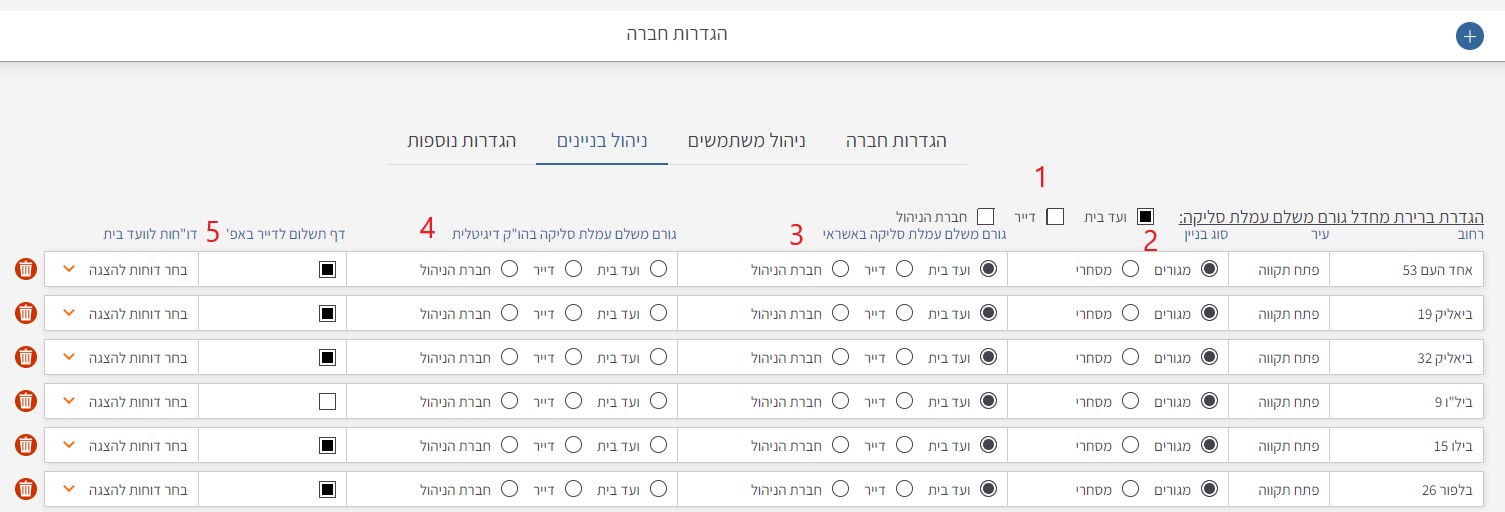Delete the ביאליק 19 building row
This screenshot has height=512, width=1505.
click(26, 313)
